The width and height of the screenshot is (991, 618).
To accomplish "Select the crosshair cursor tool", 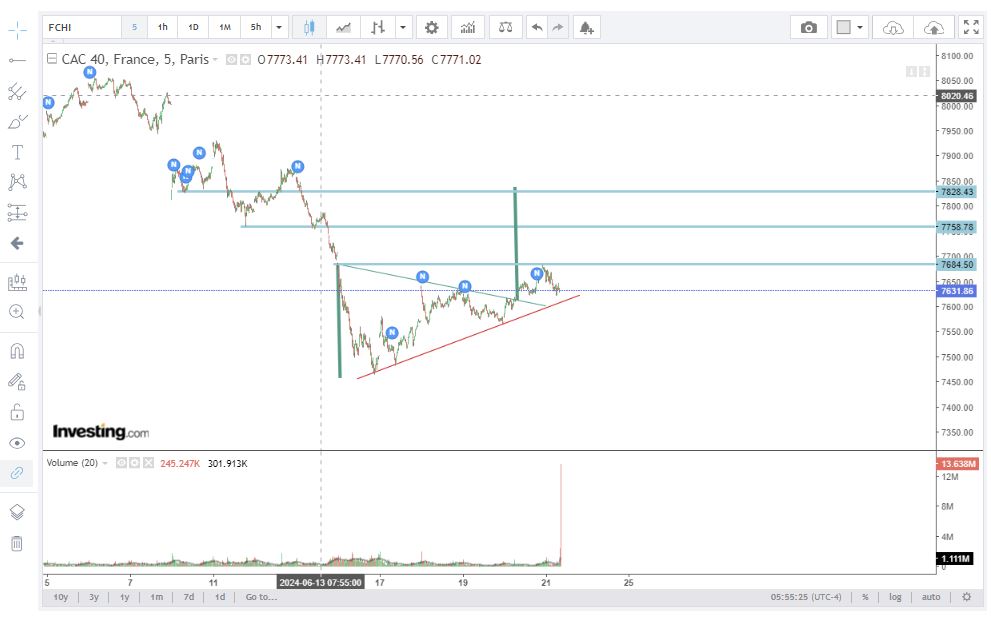I will pos(17,30).
